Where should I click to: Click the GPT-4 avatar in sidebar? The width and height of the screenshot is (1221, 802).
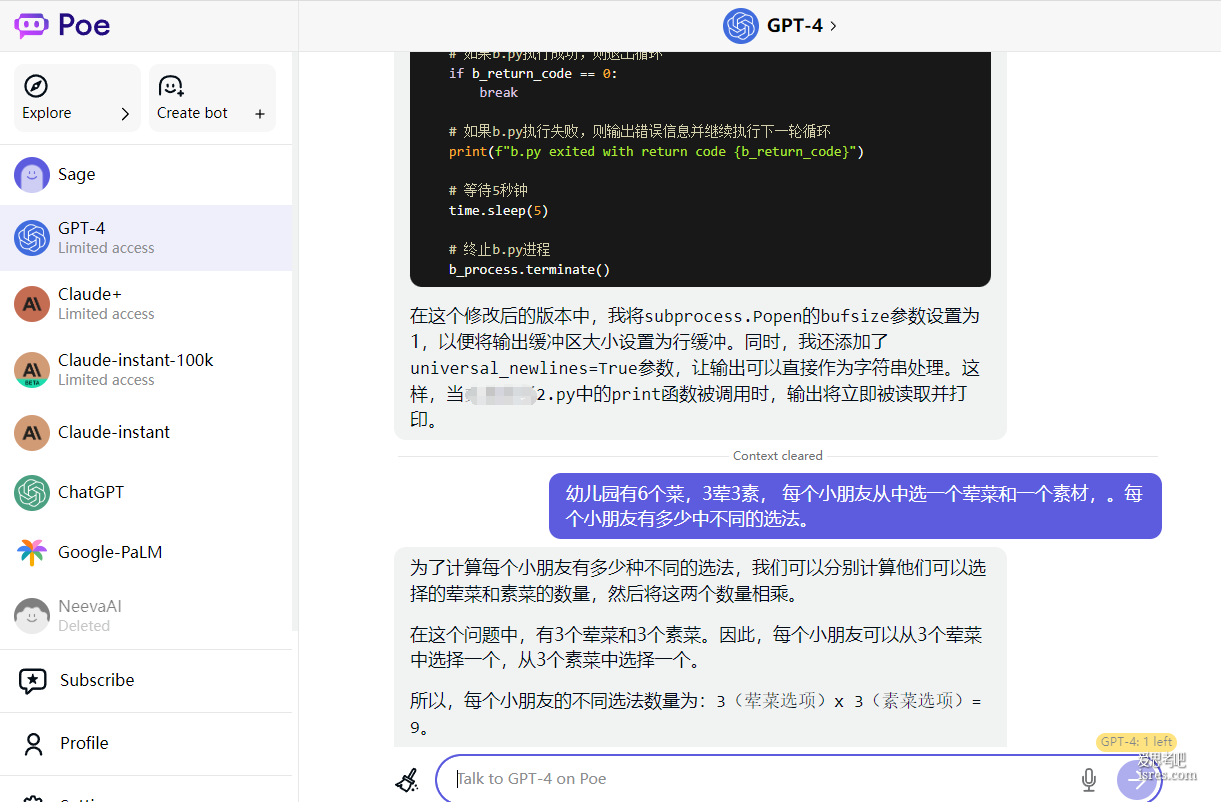[x=32, y=238]
